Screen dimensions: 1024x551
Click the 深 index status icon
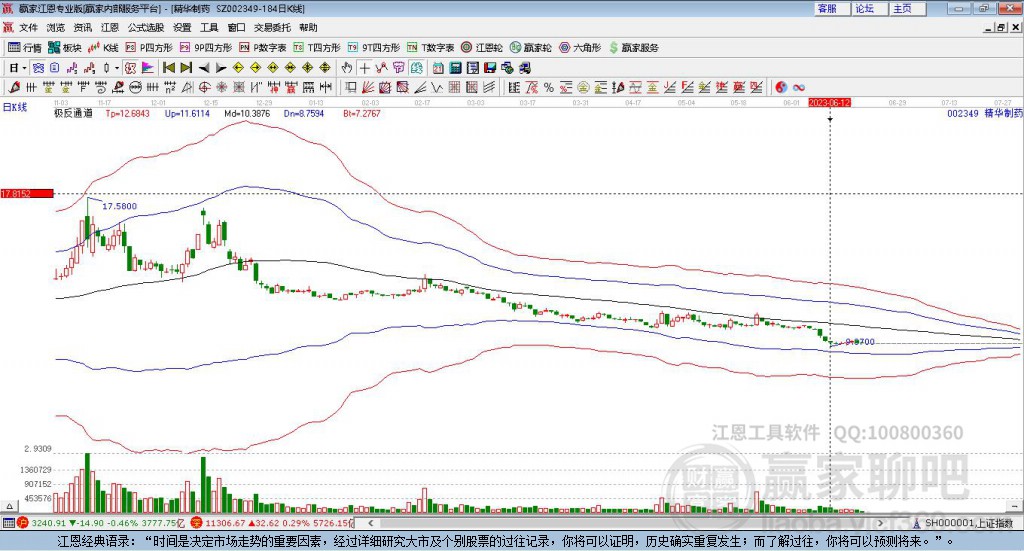197,523
